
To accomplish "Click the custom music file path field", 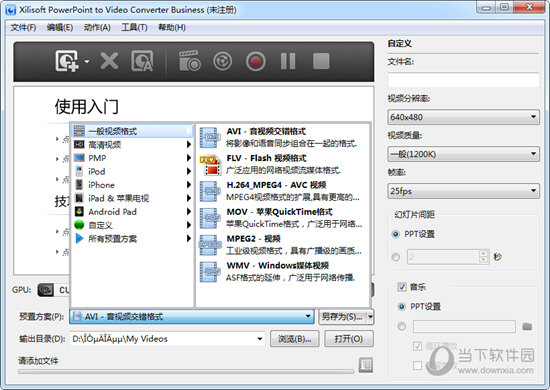I will point(464,327).
